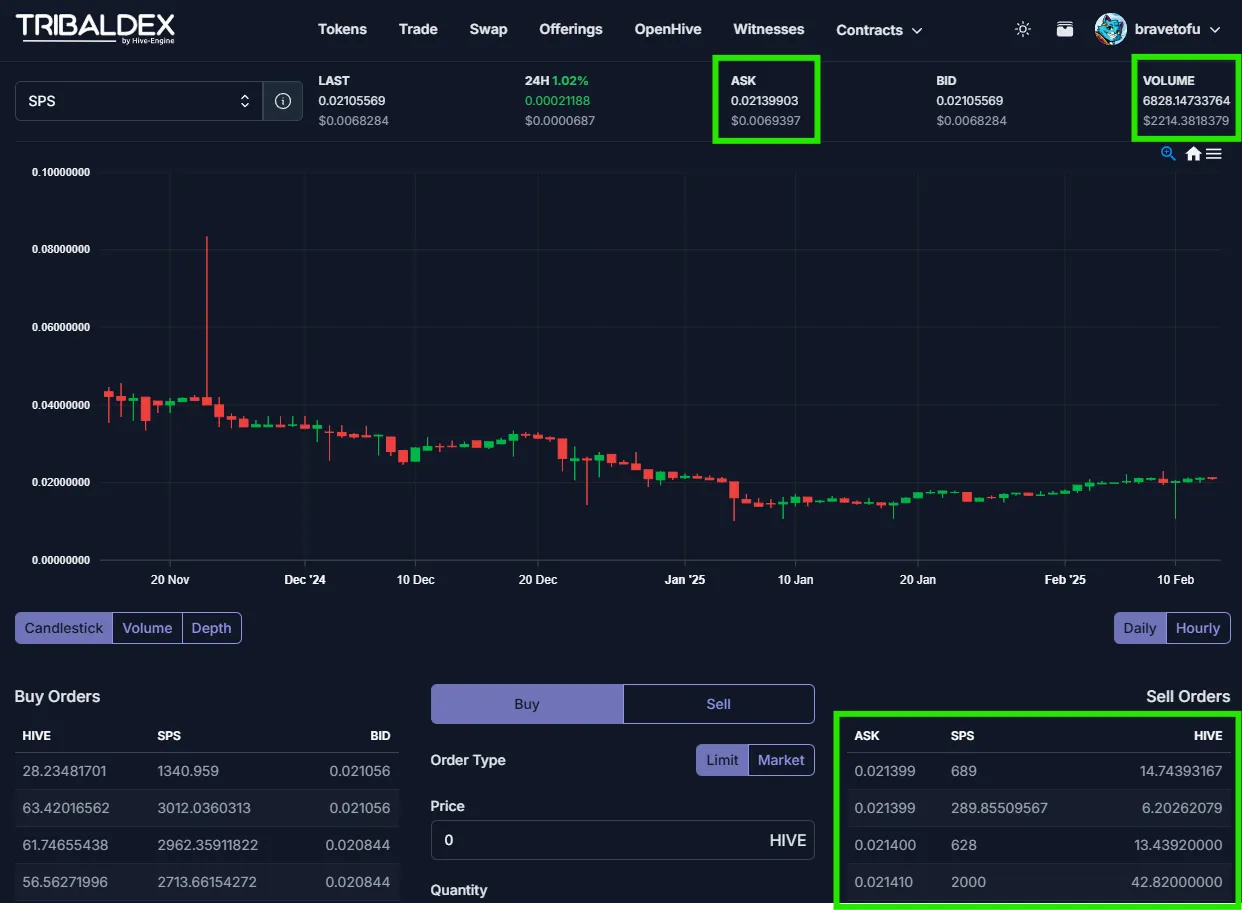Go to the Trade page

point(418,29)
